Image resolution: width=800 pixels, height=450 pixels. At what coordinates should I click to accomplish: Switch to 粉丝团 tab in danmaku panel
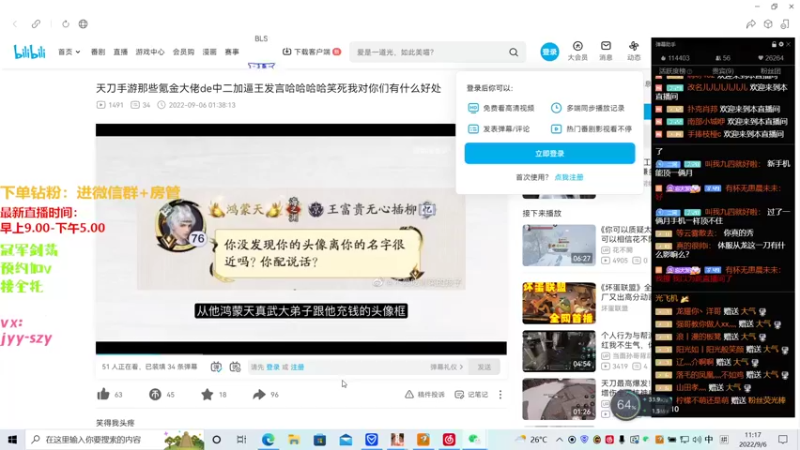[x=770, y=71]
